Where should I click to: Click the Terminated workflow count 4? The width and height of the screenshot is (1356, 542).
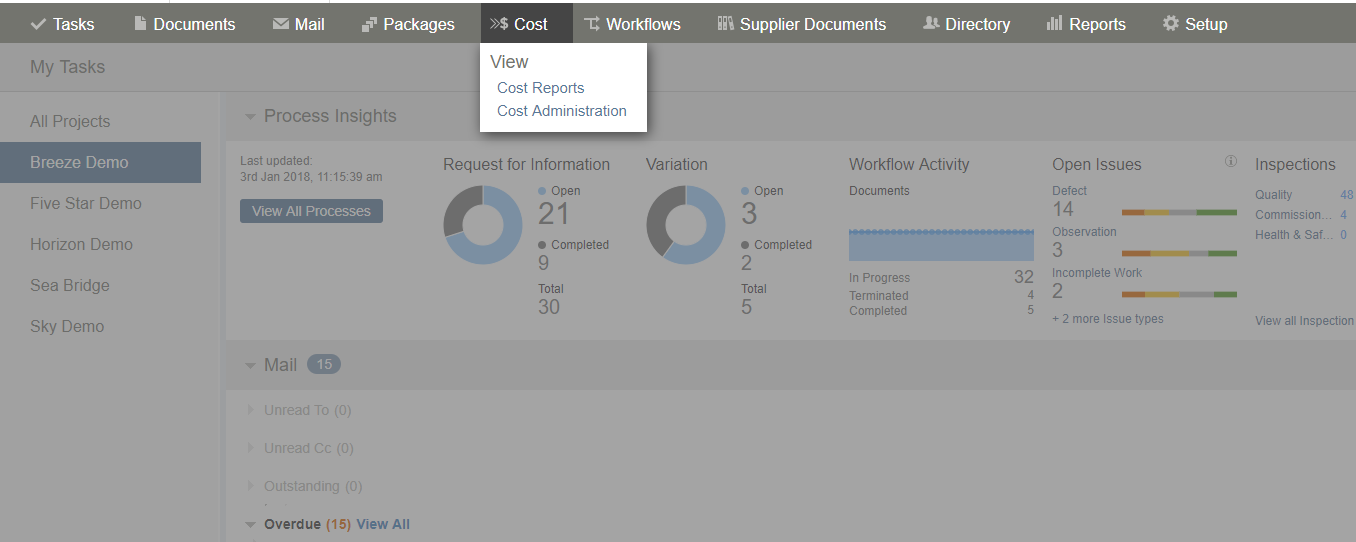[x=1030, y=295]
